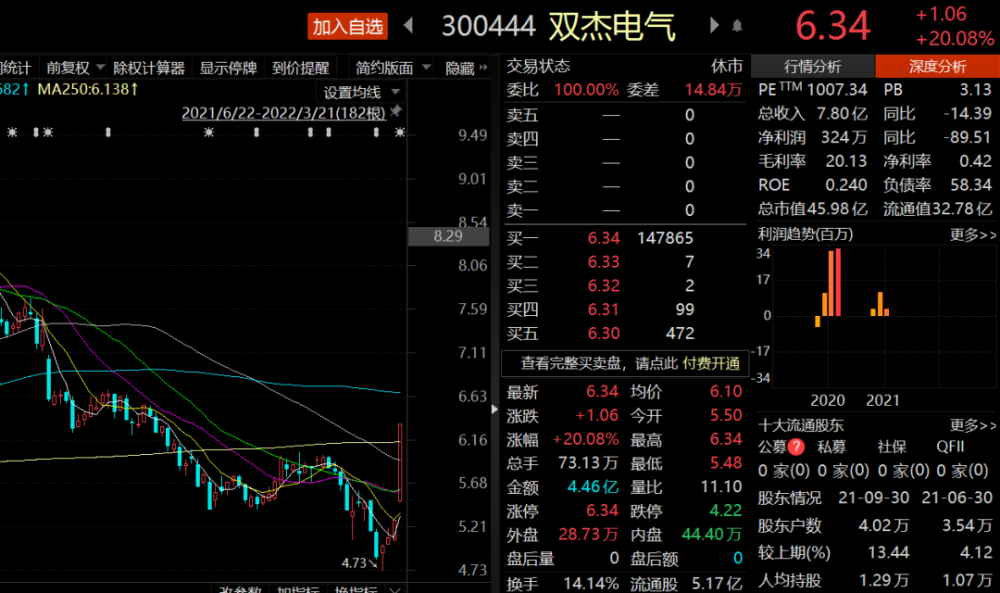Click 更多>> beside 利润趋势
Screen dimensions: 1000x593
point(973,235)
